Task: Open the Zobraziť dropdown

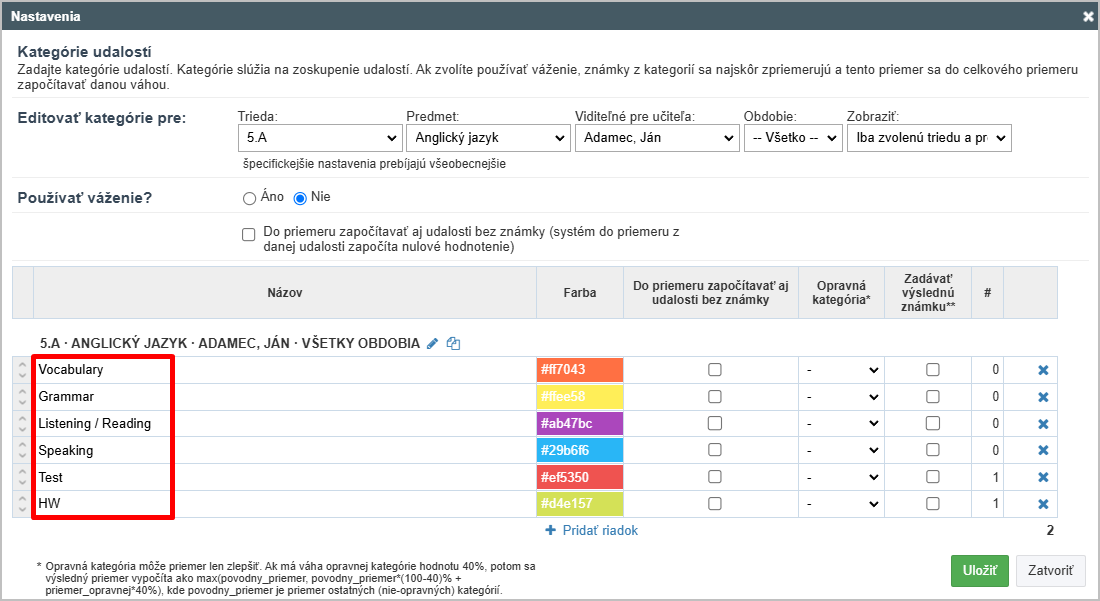Action: 930,138
